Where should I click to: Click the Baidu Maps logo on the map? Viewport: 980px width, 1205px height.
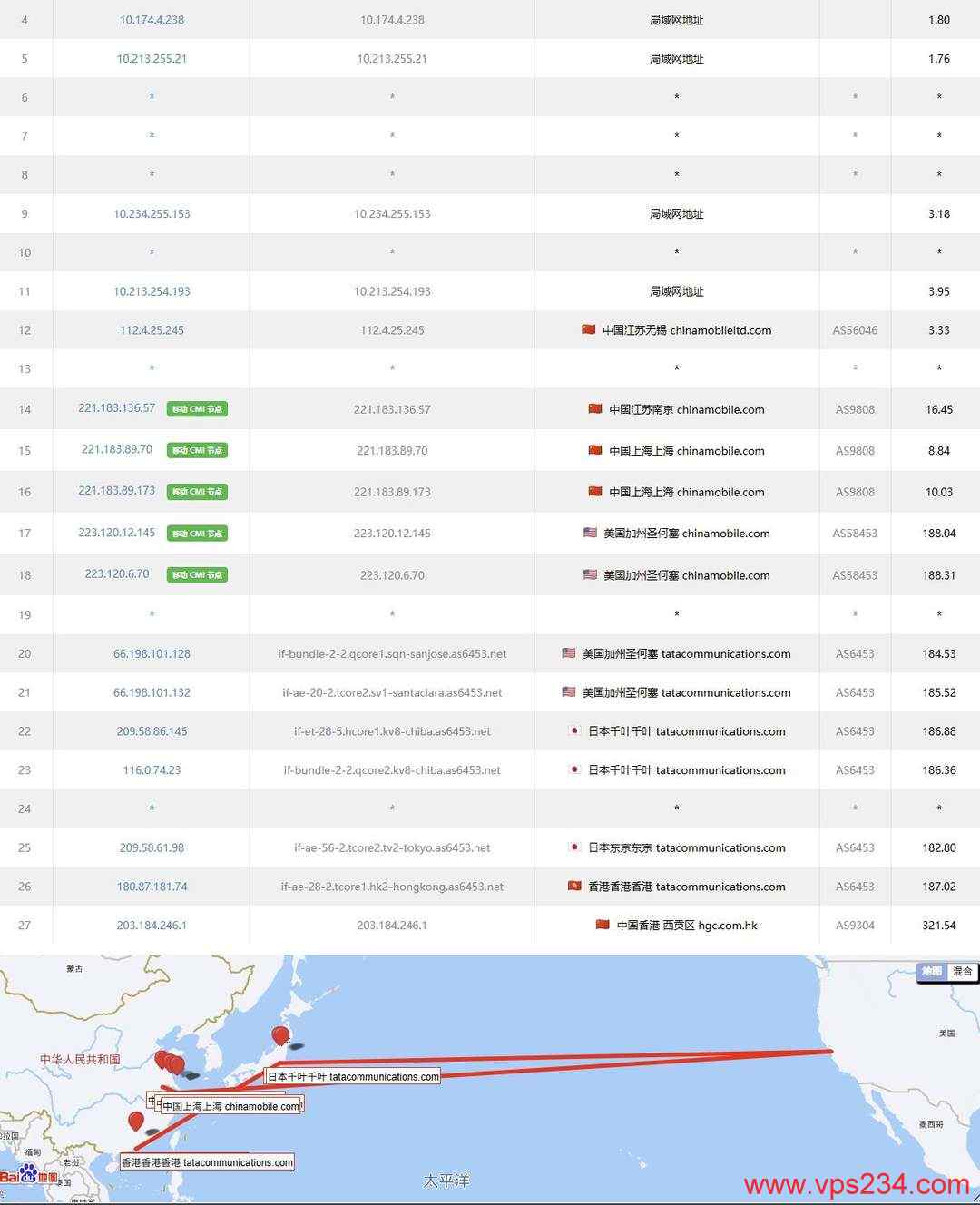[x=29, y=1176]
